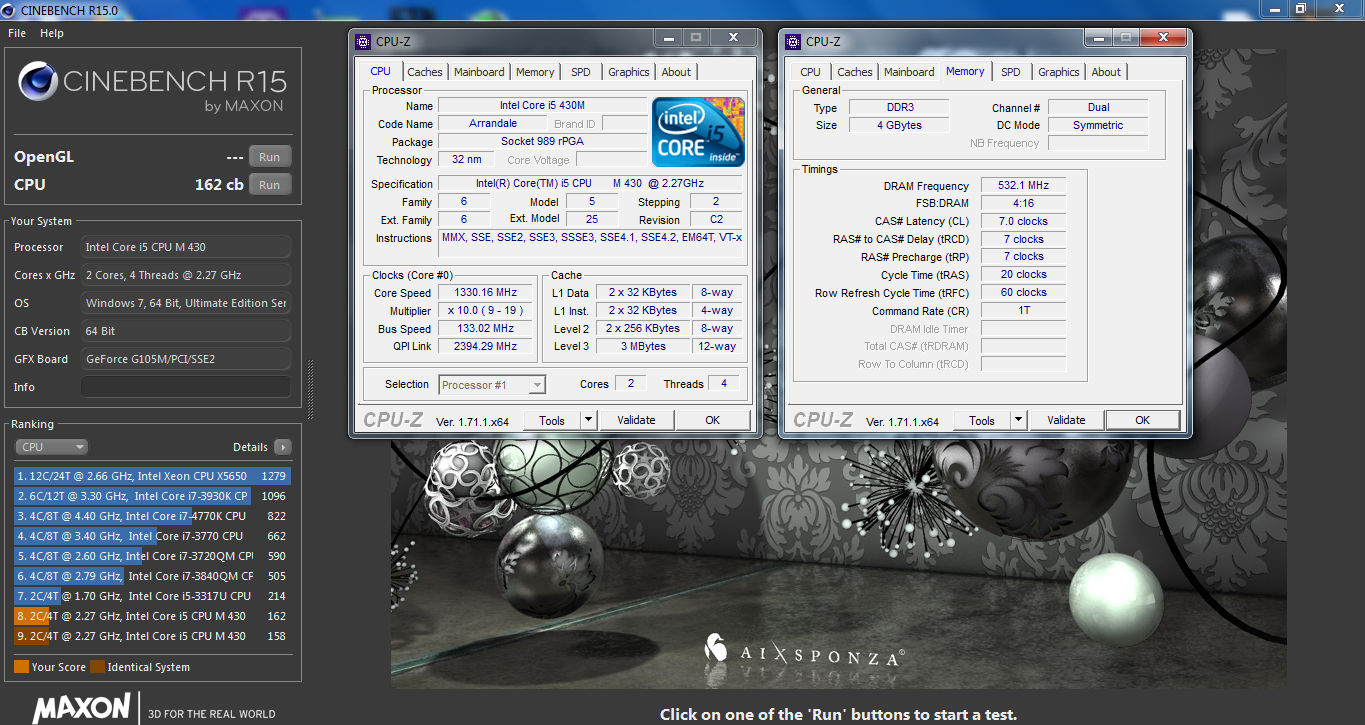The image size is (1365, 725).
Task: Click the Processor field Intel Core i5 CPU M 430
Action: tap(186, 247)
